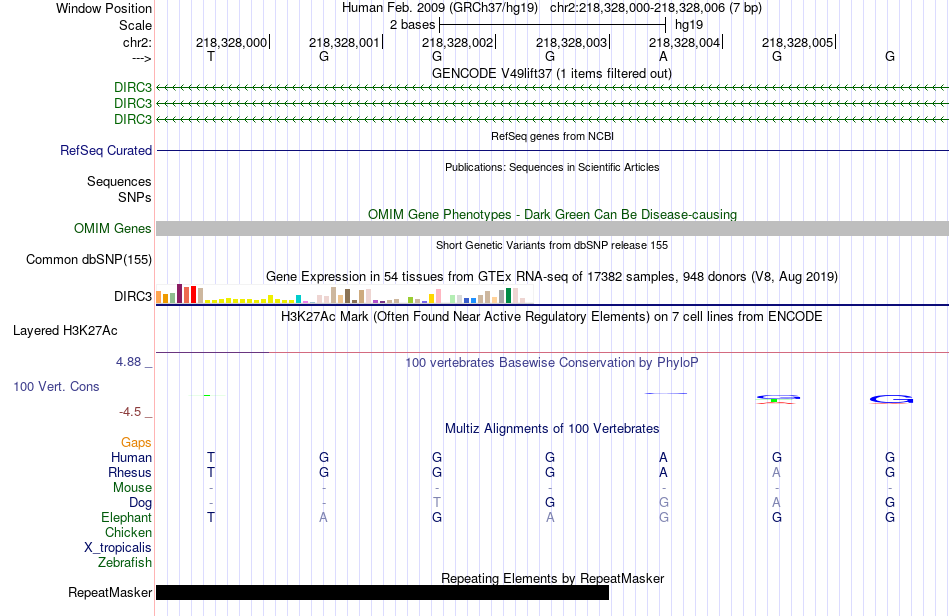Open Publications: Sequences in Scientific Articles title
This screenshot has width=950, height=616.
pyautogui.click(x=552, y=167)
